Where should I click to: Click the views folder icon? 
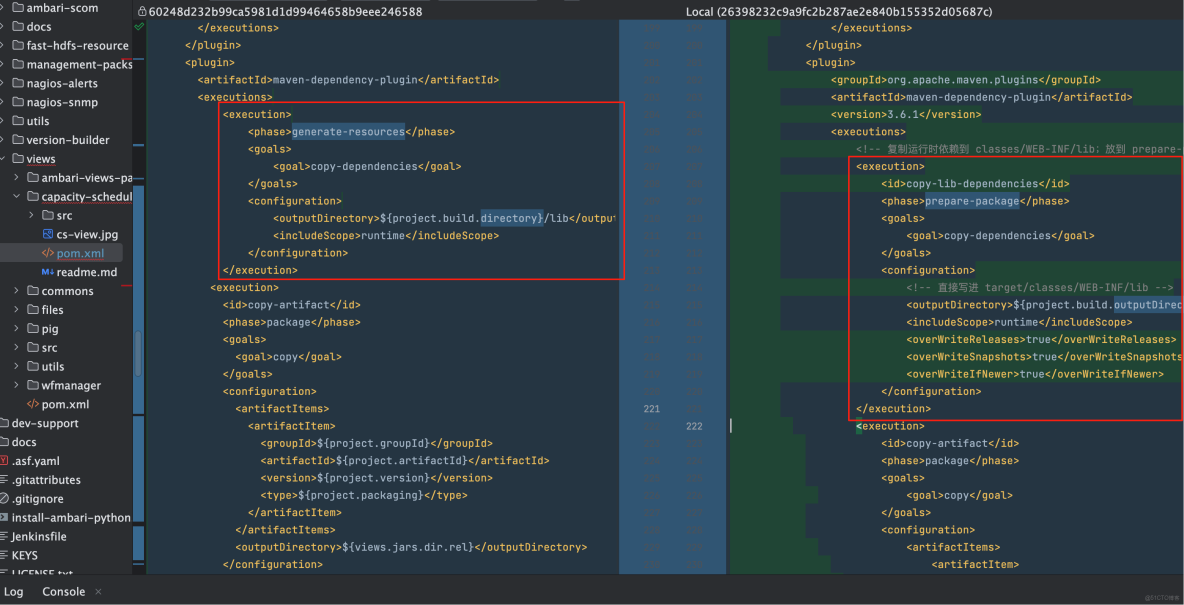coord(18,159)
